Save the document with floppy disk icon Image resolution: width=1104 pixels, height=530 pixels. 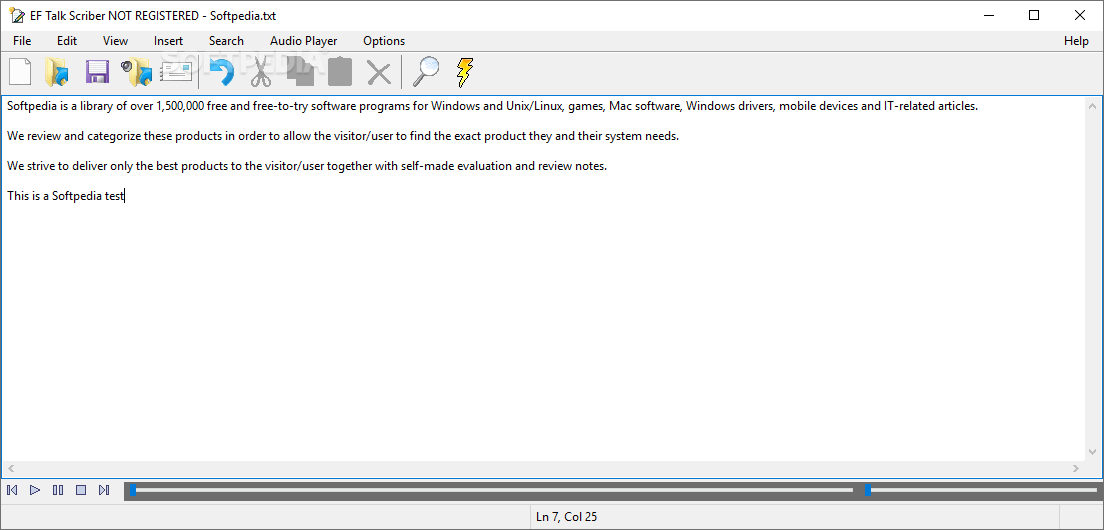(x=96, y=72)
